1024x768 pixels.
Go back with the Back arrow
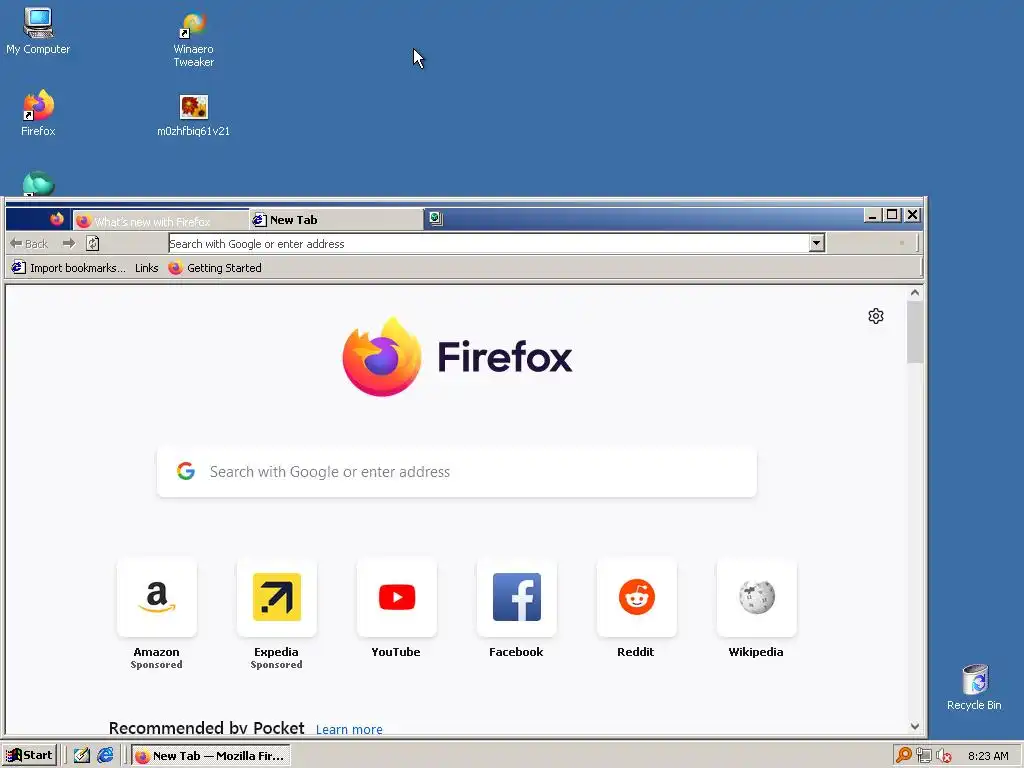click(29, 244)
